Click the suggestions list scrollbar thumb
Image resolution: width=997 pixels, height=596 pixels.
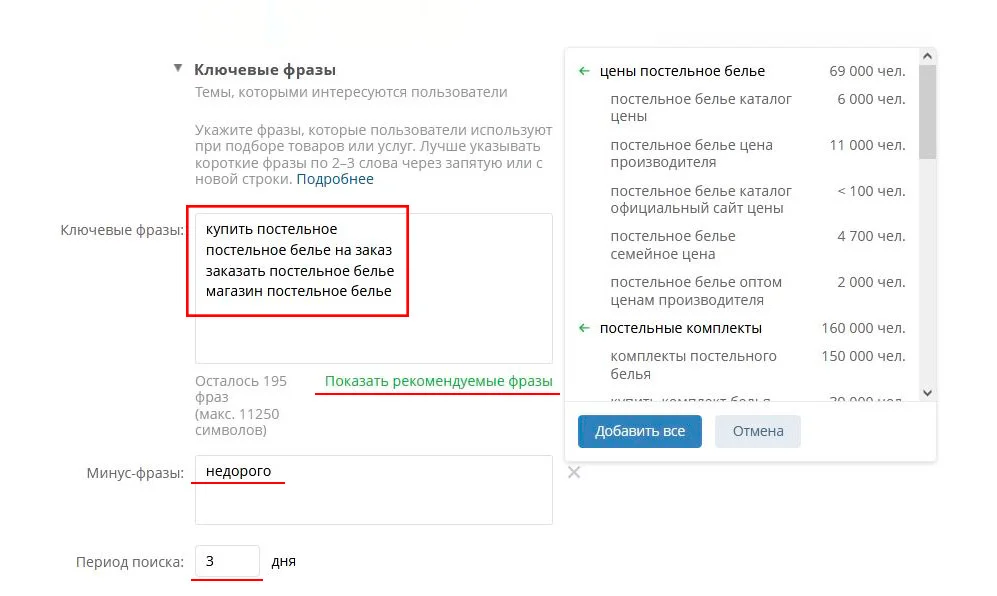pos(927,112)
